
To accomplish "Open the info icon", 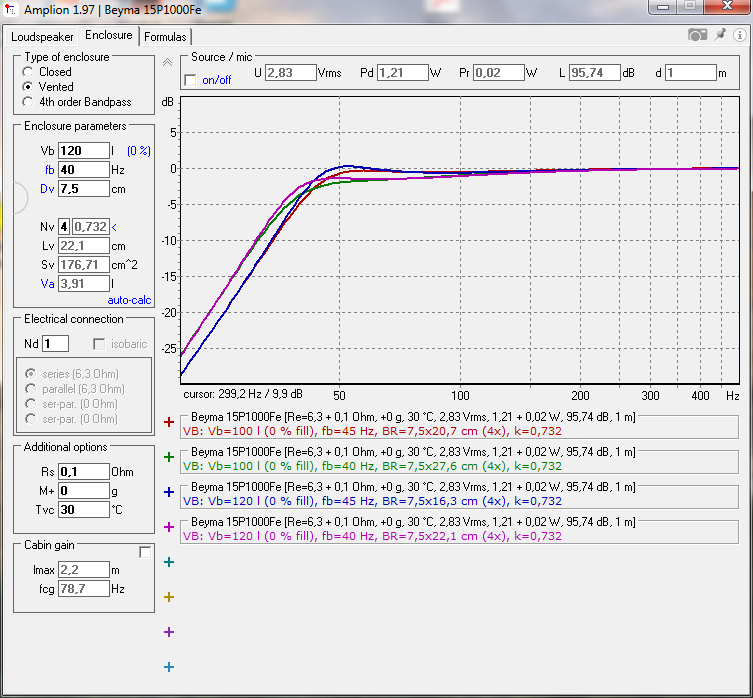I will (x=740, y=35).
